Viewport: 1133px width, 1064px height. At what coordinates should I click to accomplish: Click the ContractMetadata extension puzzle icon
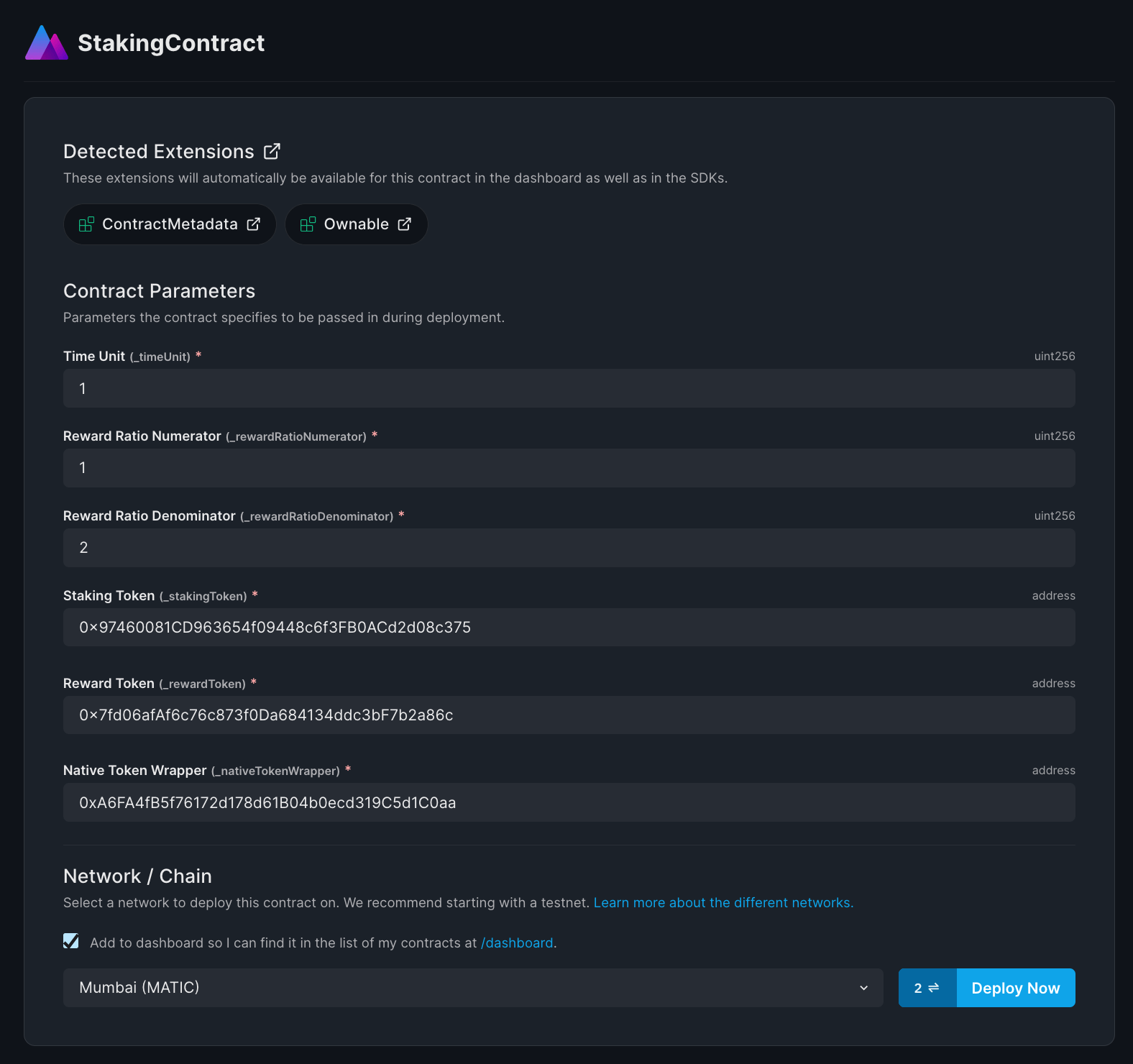tap(86, 224)
